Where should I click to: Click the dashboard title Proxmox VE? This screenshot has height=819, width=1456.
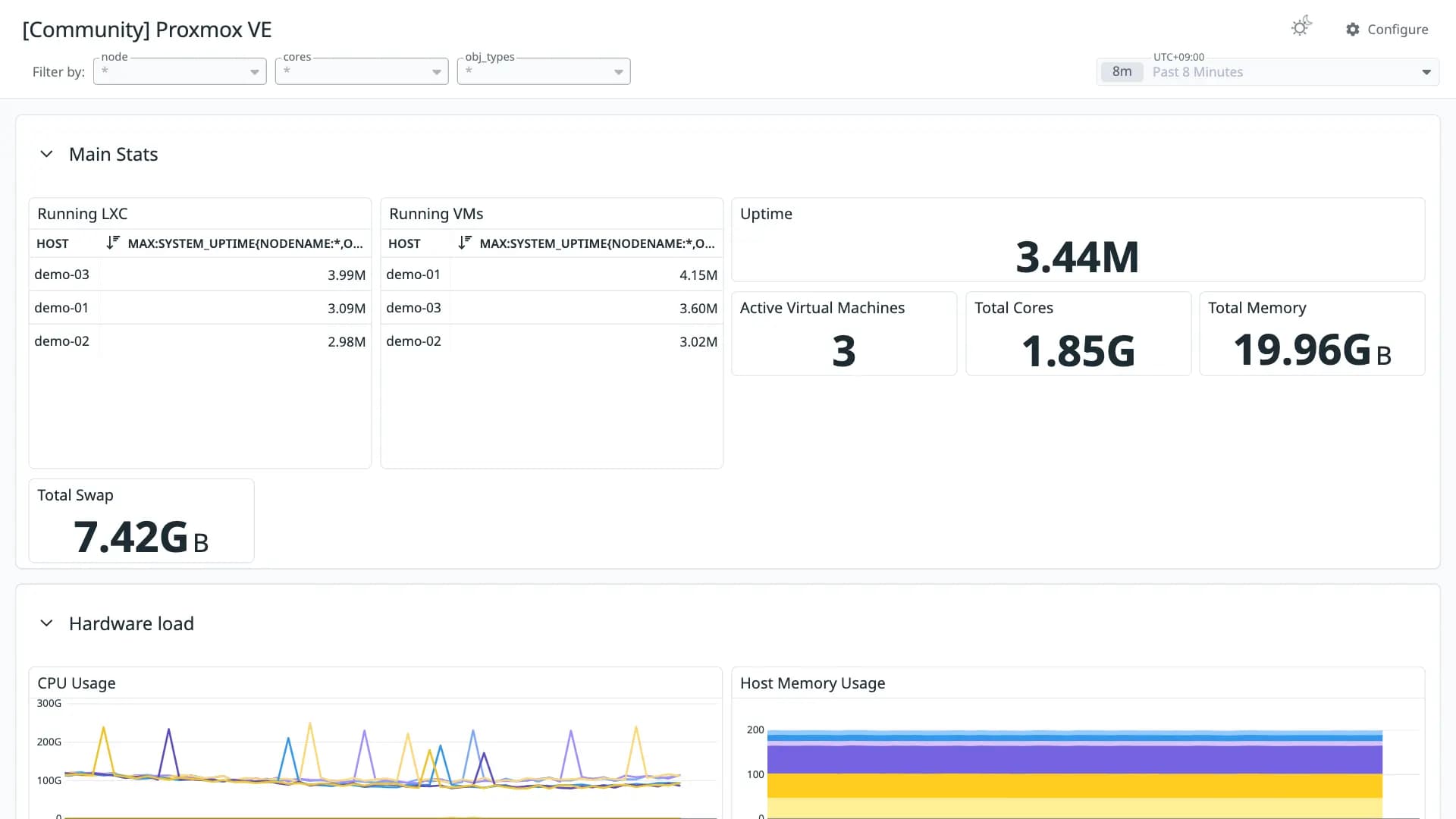click(x=147, y=30)
